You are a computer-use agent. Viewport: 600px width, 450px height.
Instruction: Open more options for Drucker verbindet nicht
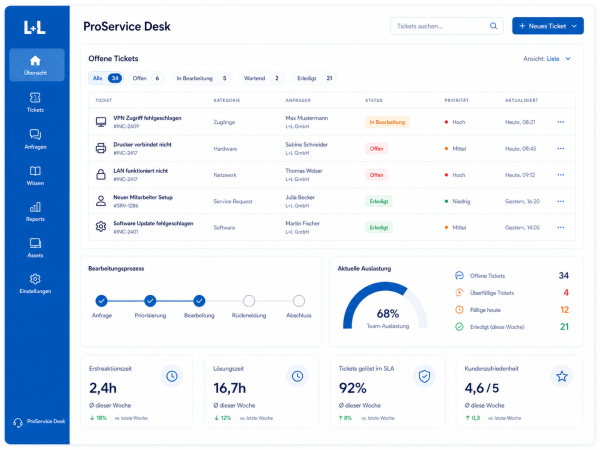pyautogui.click(x=561, y=148)
